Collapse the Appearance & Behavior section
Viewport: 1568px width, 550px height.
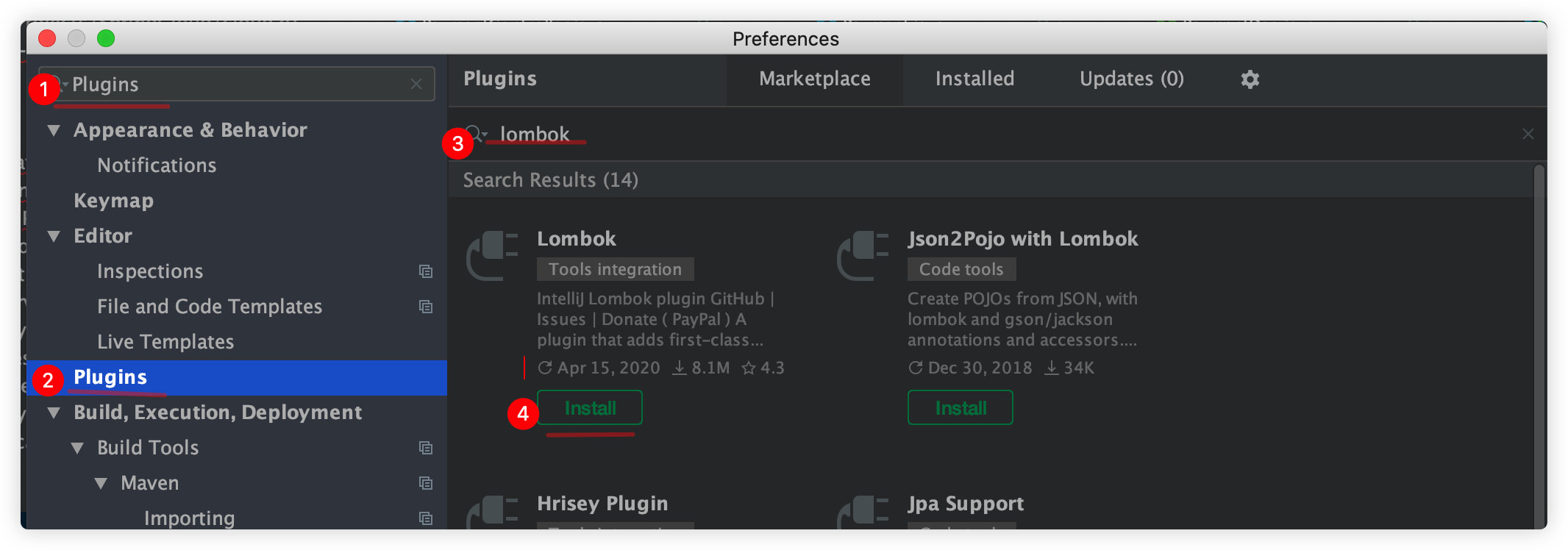53,129
